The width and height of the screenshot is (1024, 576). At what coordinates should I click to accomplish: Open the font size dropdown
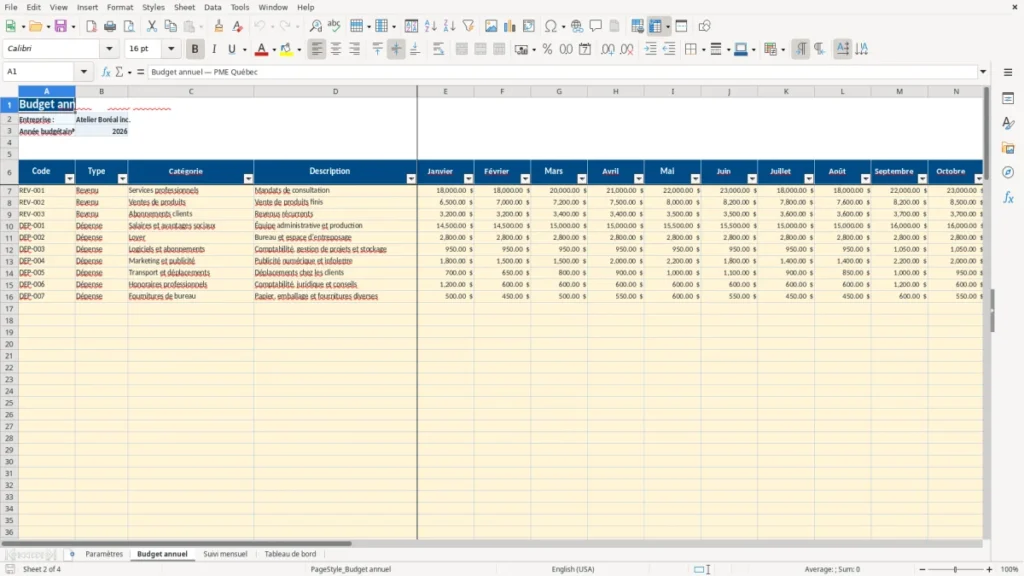pos(171,48)
